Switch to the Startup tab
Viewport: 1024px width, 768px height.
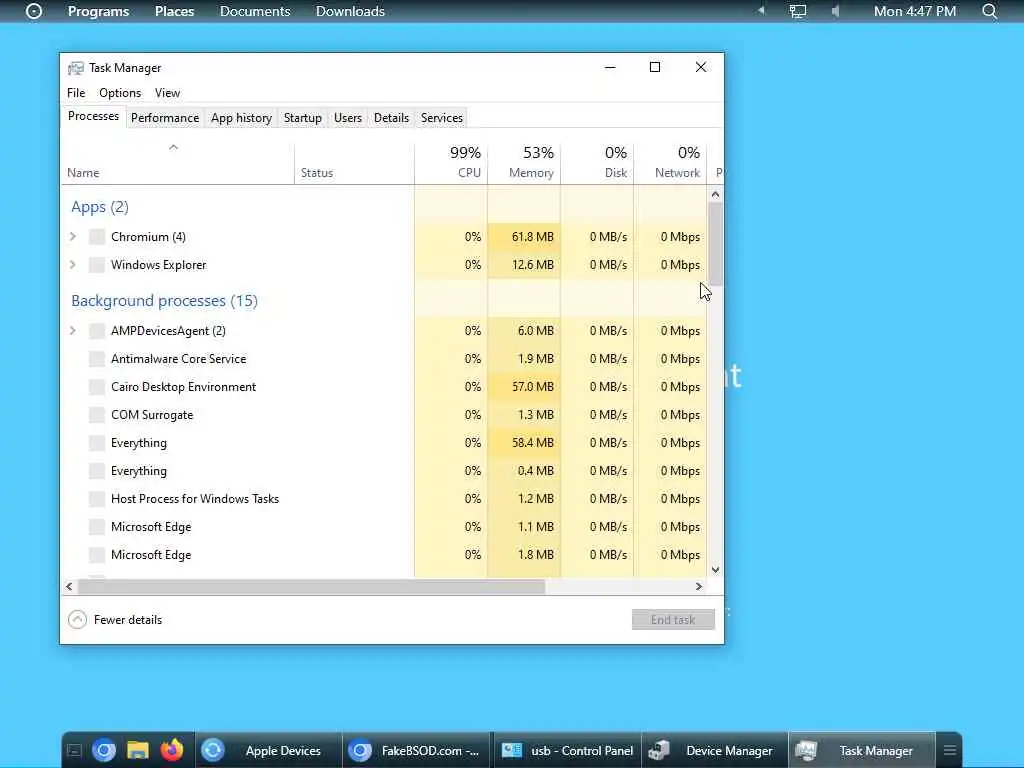click(x=302, y=118)
